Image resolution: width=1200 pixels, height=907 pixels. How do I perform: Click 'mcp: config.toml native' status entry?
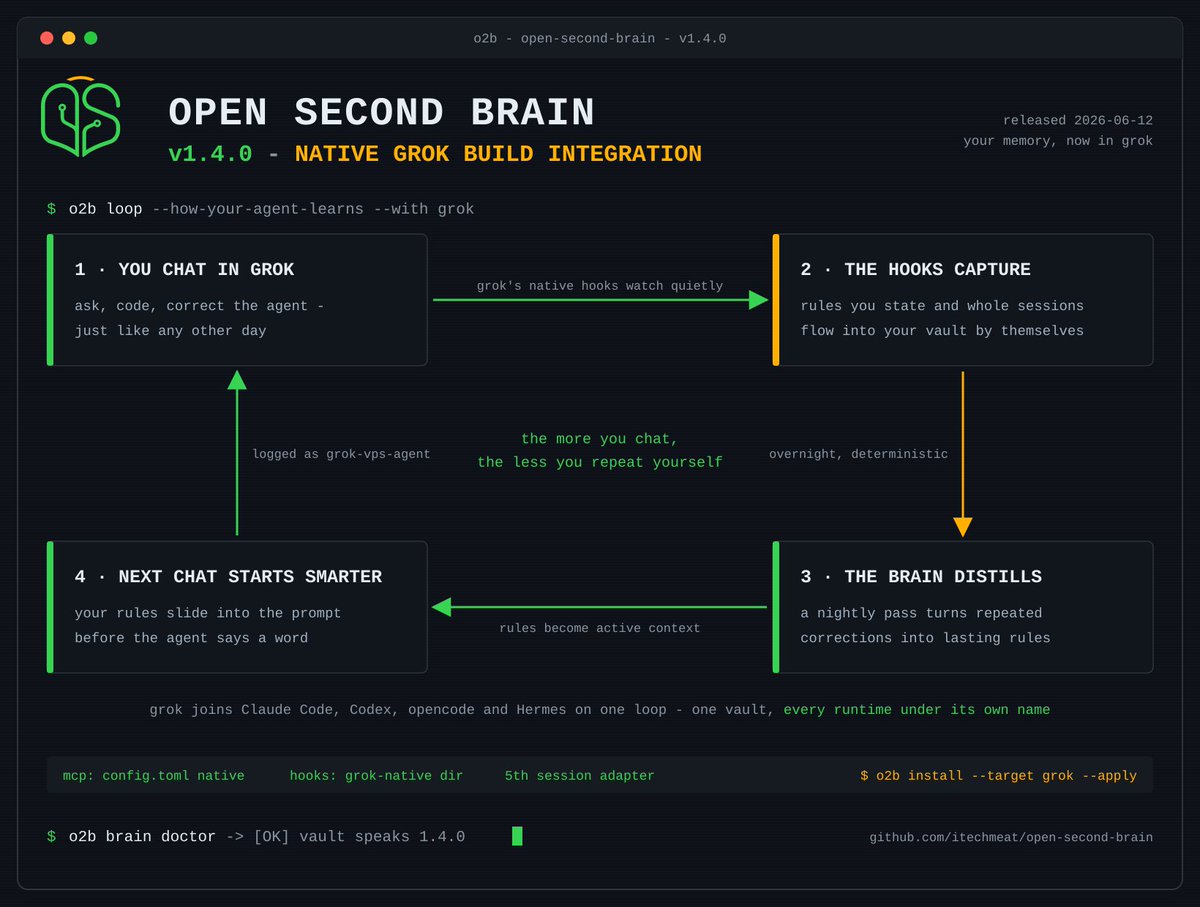click(153, 776)
